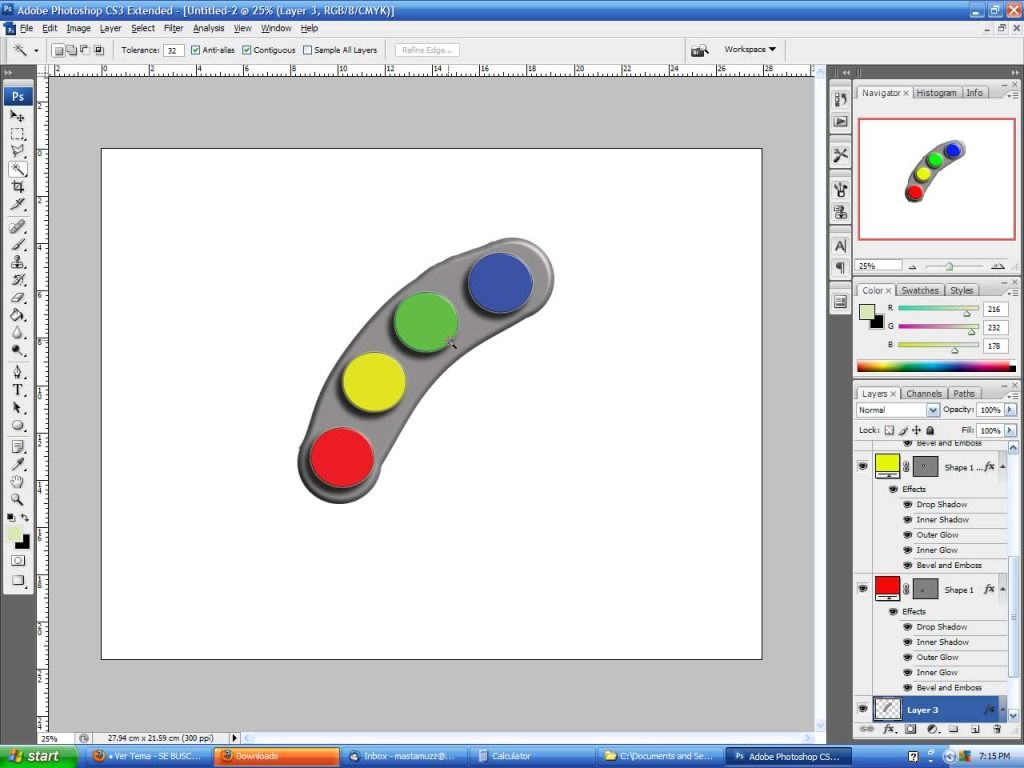This screenshot has width=1024, height=768.
Task: Select the Brush tool
Action: tap(18, 244)
